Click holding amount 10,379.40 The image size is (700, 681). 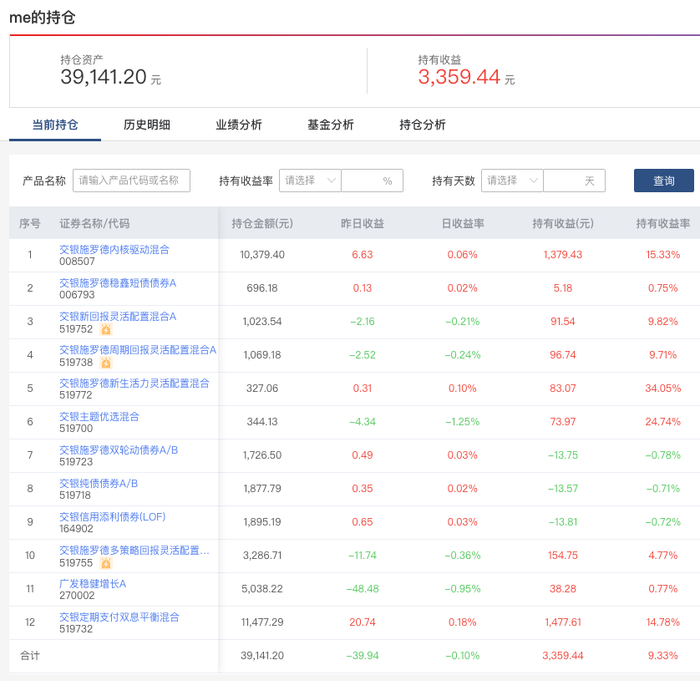coord(262,255)
